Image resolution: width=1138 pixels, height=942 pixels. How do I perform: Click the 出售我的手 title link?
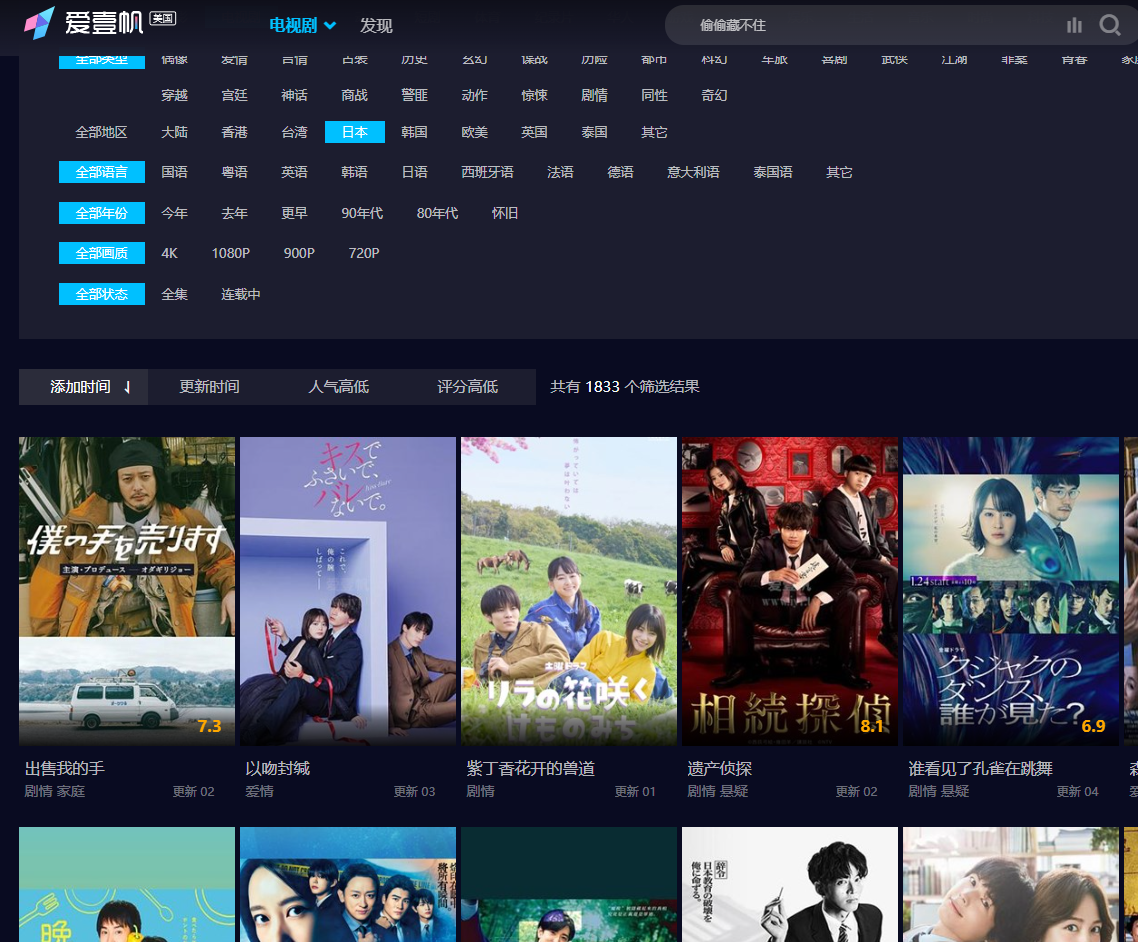click(x=65, y=769)
